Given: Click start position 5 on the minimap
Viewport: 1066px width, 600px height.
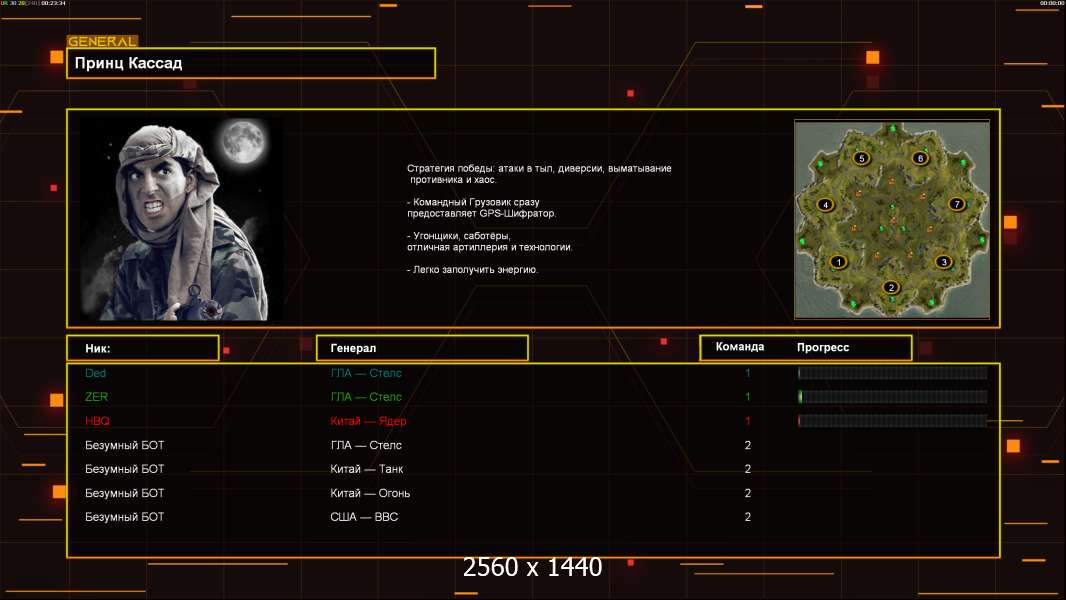Looking at the screenshot, I should [861, 158].
